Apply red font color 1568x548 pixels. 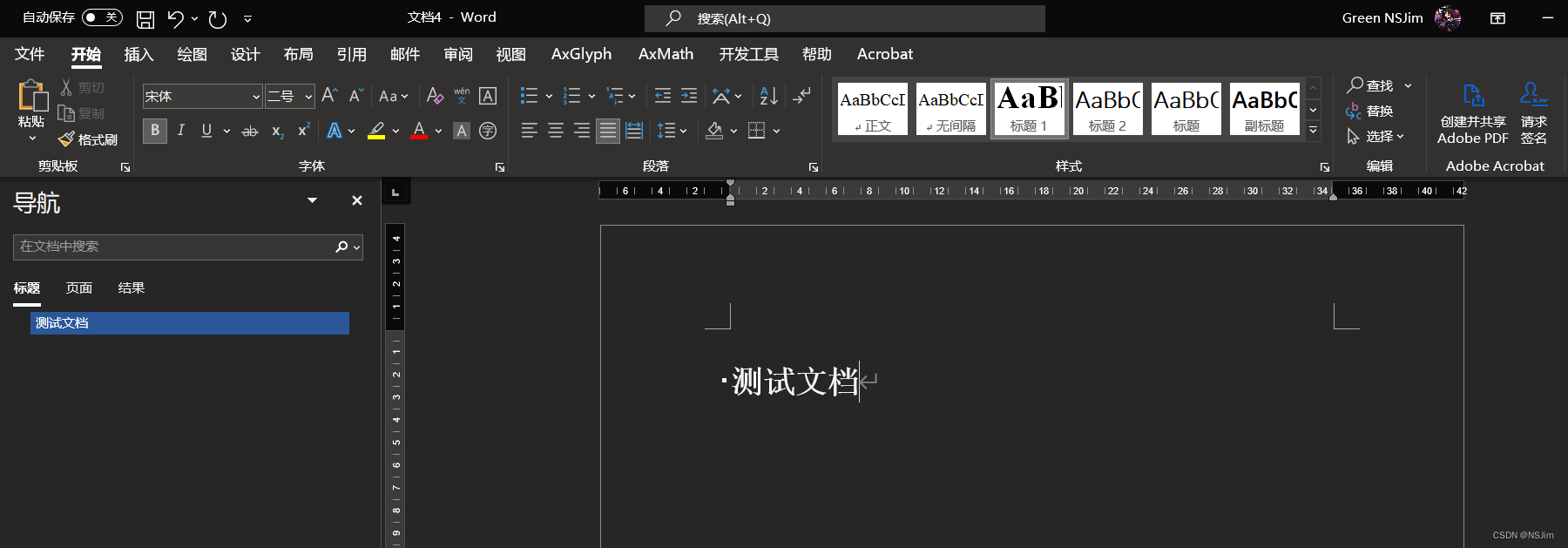[419, 131]
